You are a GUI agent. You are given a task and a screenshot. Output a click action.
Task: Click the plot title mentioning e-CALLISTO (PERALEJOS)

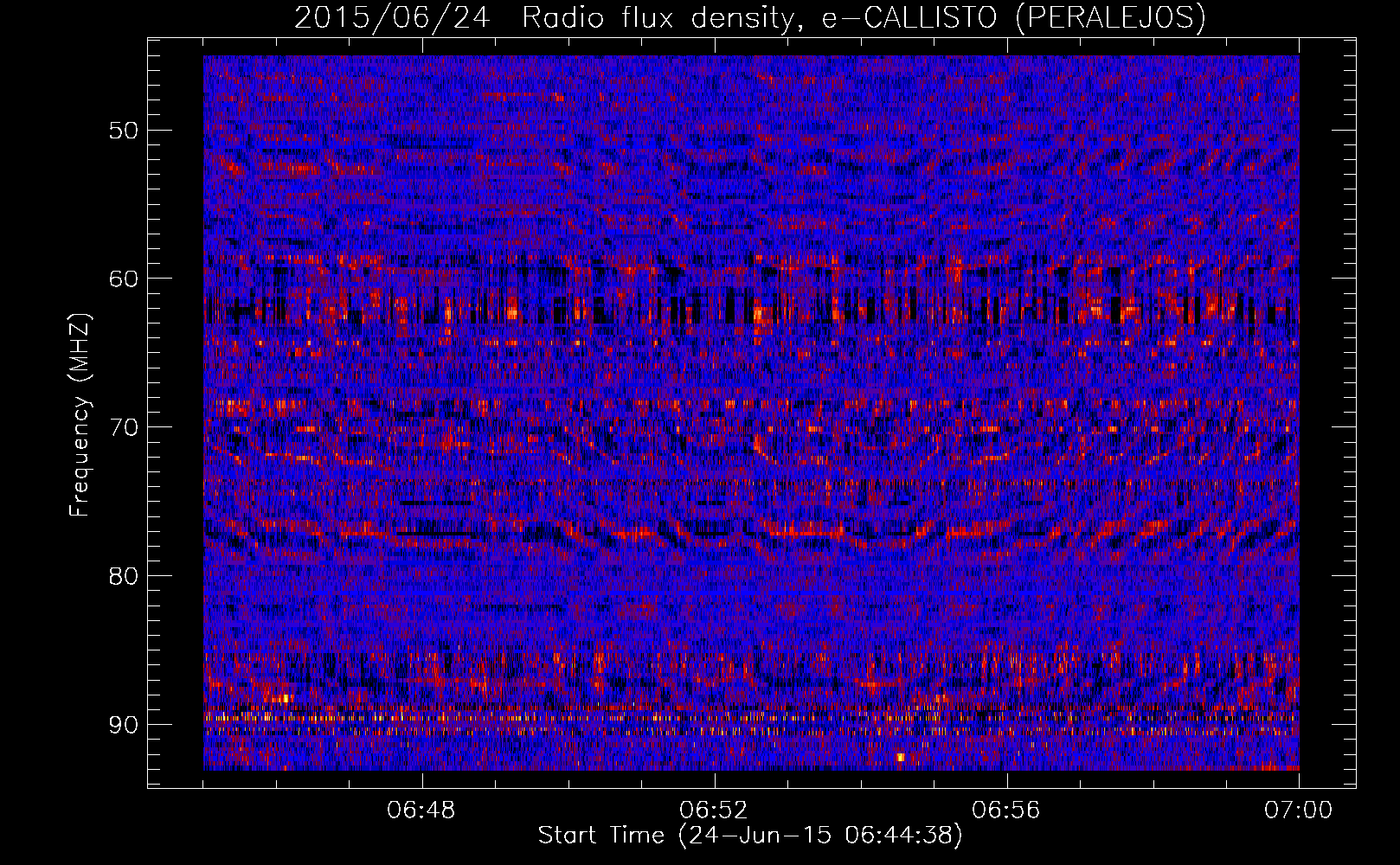tap(750, 17)
